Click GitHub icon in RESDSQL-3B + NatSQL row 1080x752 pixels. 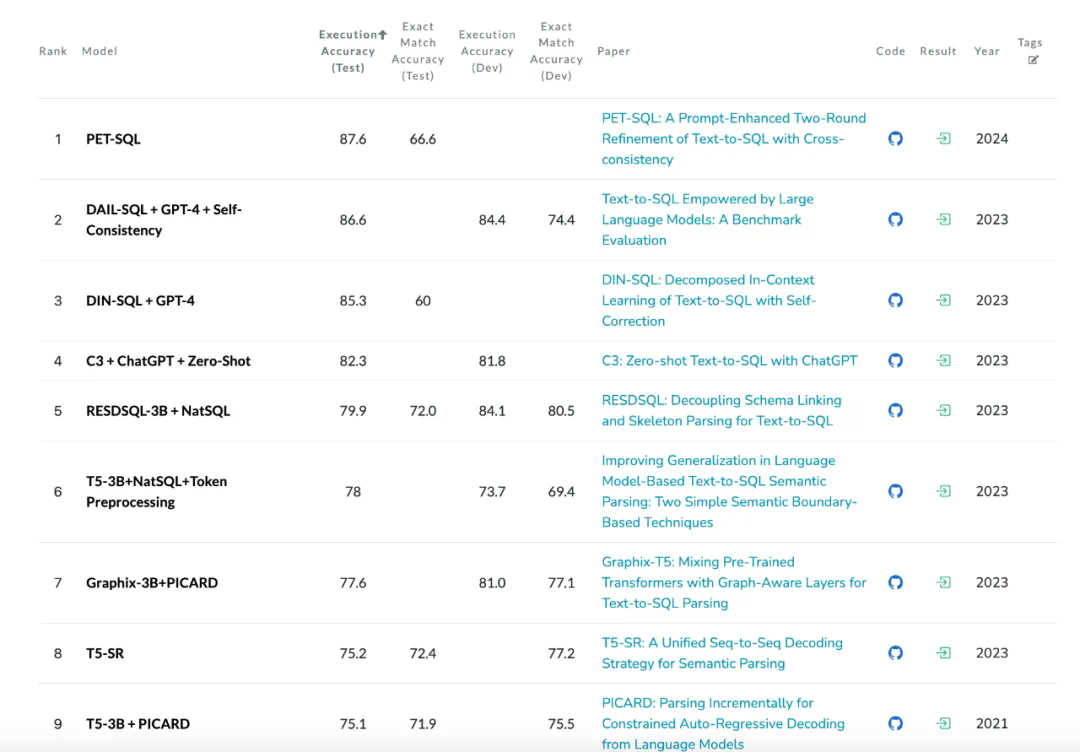click(895, 410)
